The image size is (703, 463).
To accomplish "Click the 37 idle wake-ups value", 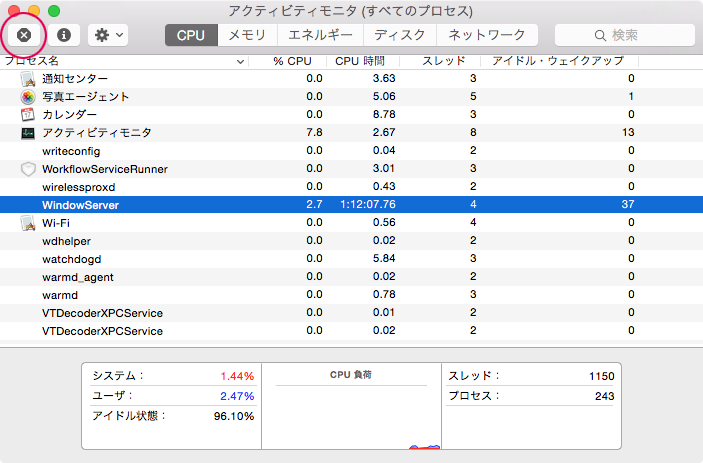I will 628,204.
